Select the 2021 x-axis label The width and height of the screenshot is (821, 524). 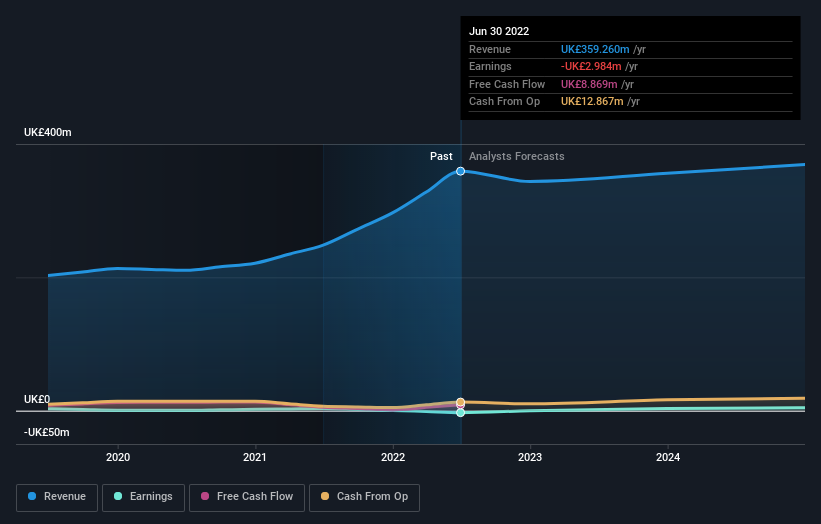click(254, 457)
